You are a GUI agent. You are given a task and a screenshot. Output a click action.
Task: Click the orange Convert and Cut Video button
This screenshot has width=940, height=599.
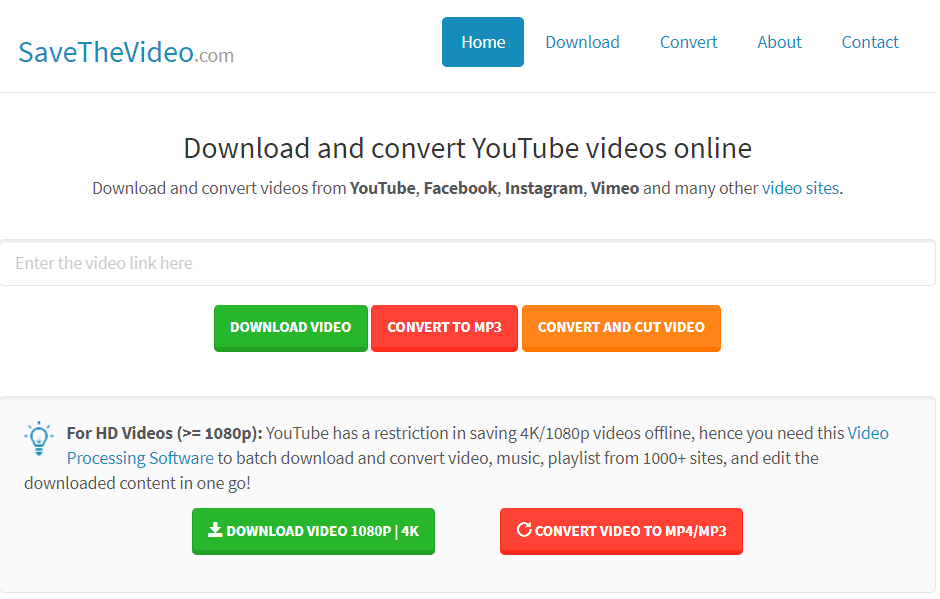point(621,328)
